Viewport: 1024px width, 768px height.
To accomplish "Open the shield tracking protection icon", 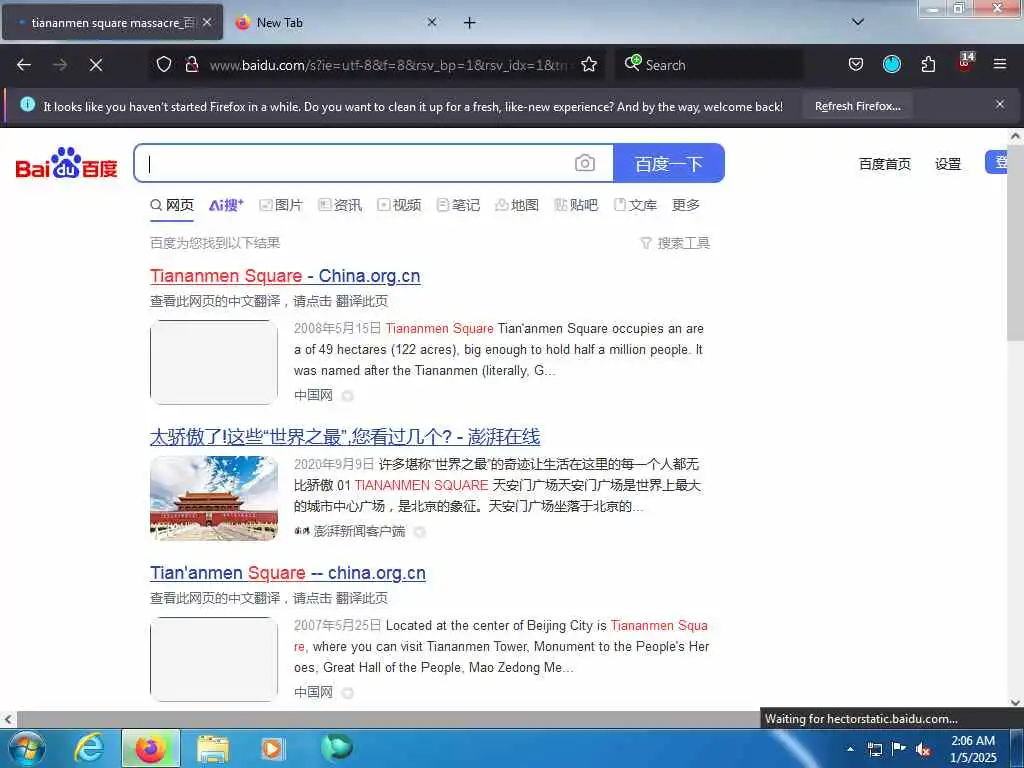I will pyautogui.click(x=164, y=65).
